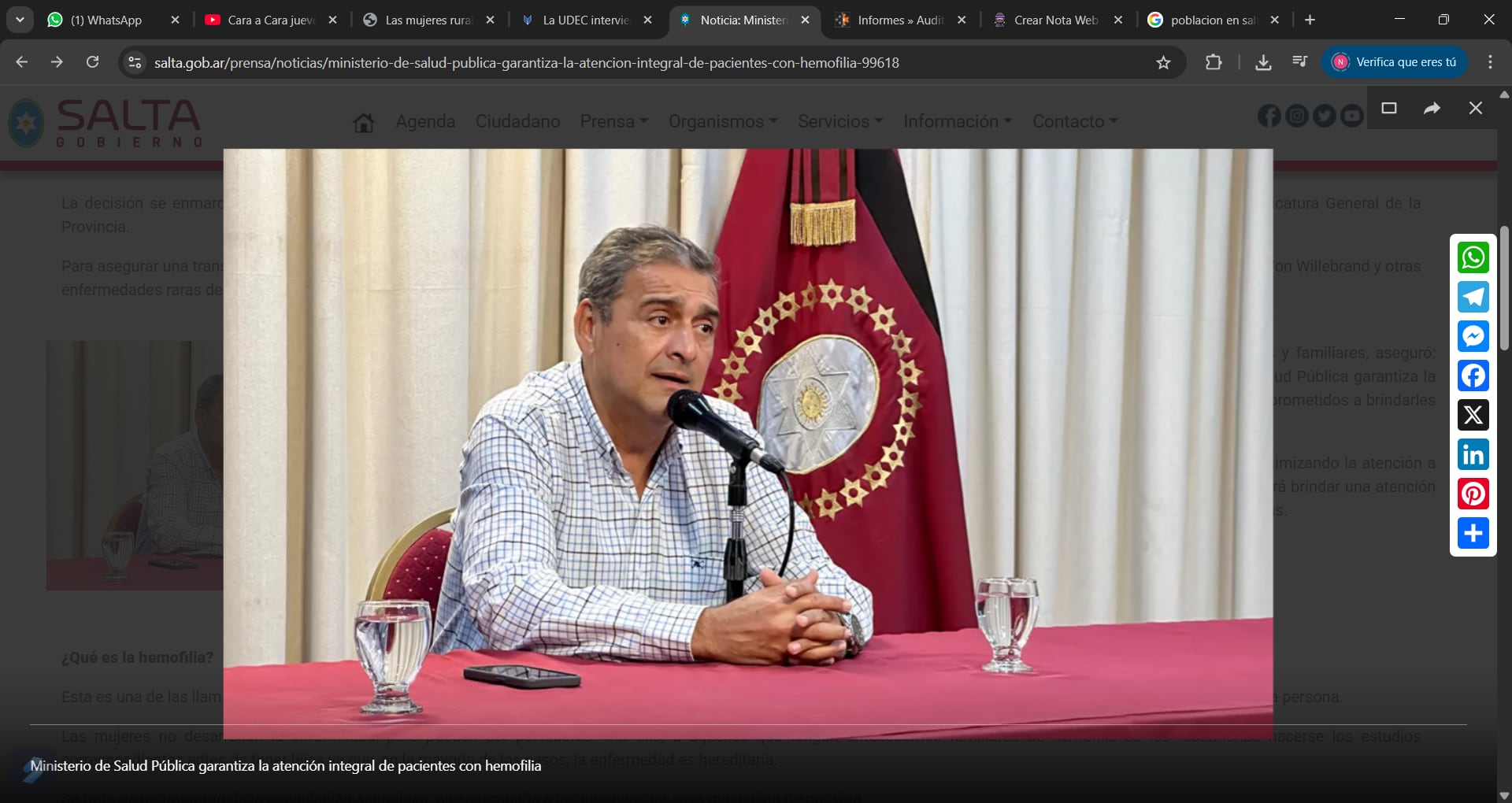The image size is (1512, 803).
Task: Share on LinkedIn icon
Action: [x=1473, y=454]
